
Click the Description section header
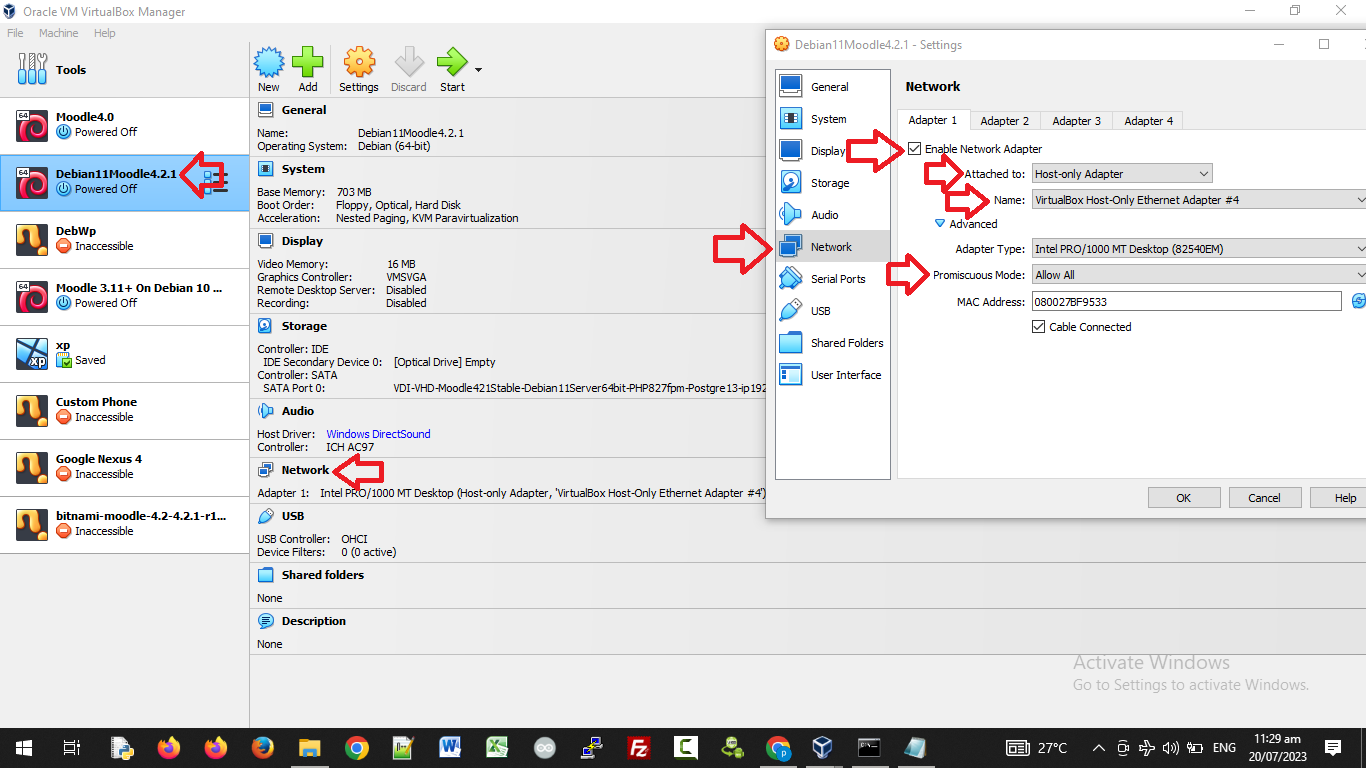coord(314,621)
